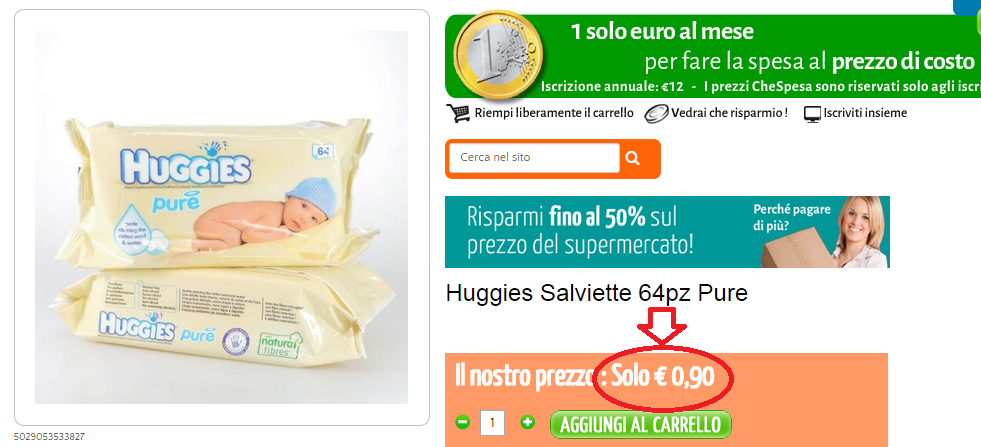The width and height of the screenshot is (981, 447).
Task: Click the monitor icon beside Iscriviti insieme
Action: tap(812, 114)
